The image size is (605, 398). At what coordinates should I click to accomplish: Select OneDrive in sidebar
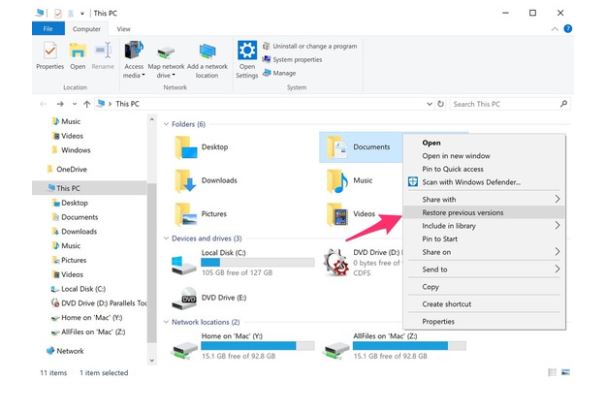coord(67,169)
